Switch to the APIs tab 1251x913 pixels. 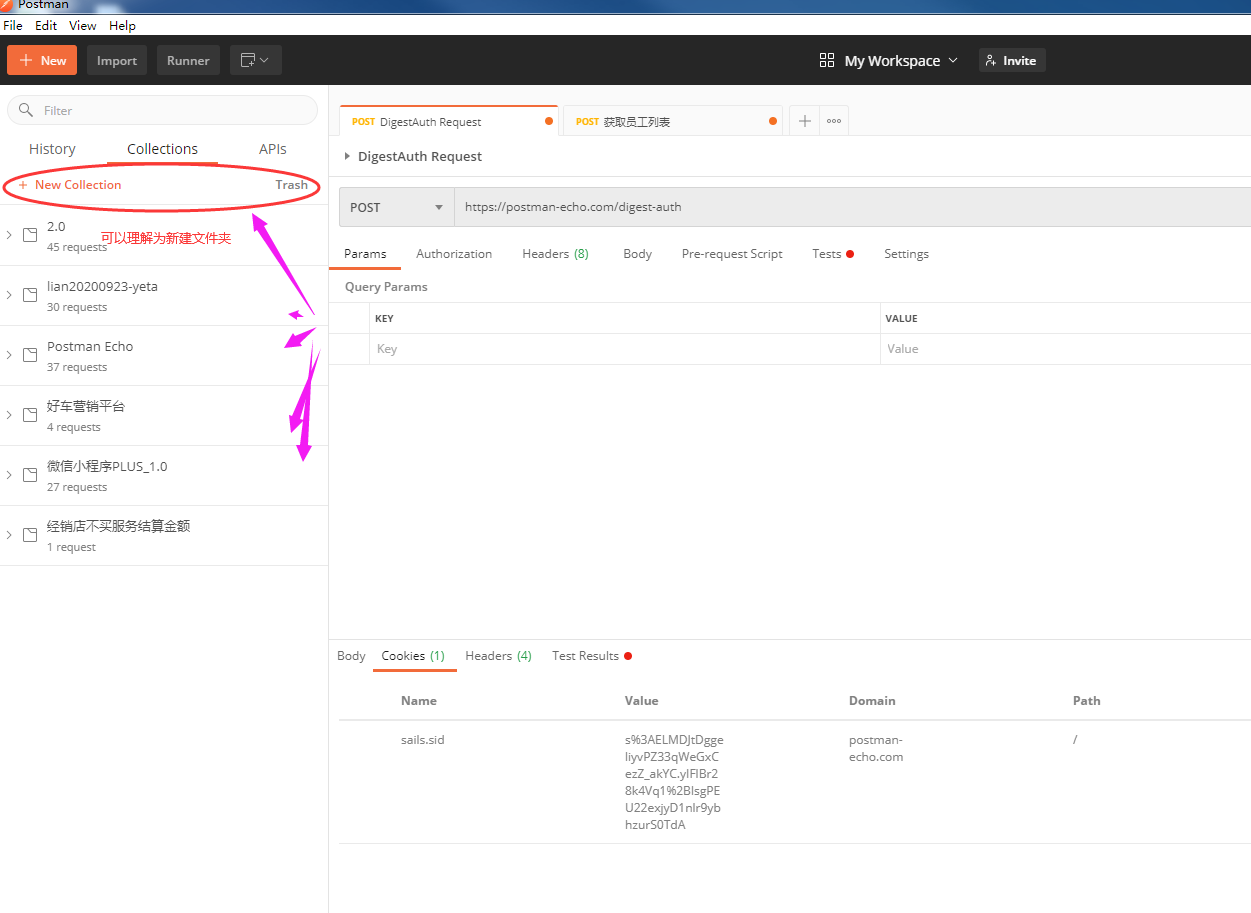[x=273, y=149]
